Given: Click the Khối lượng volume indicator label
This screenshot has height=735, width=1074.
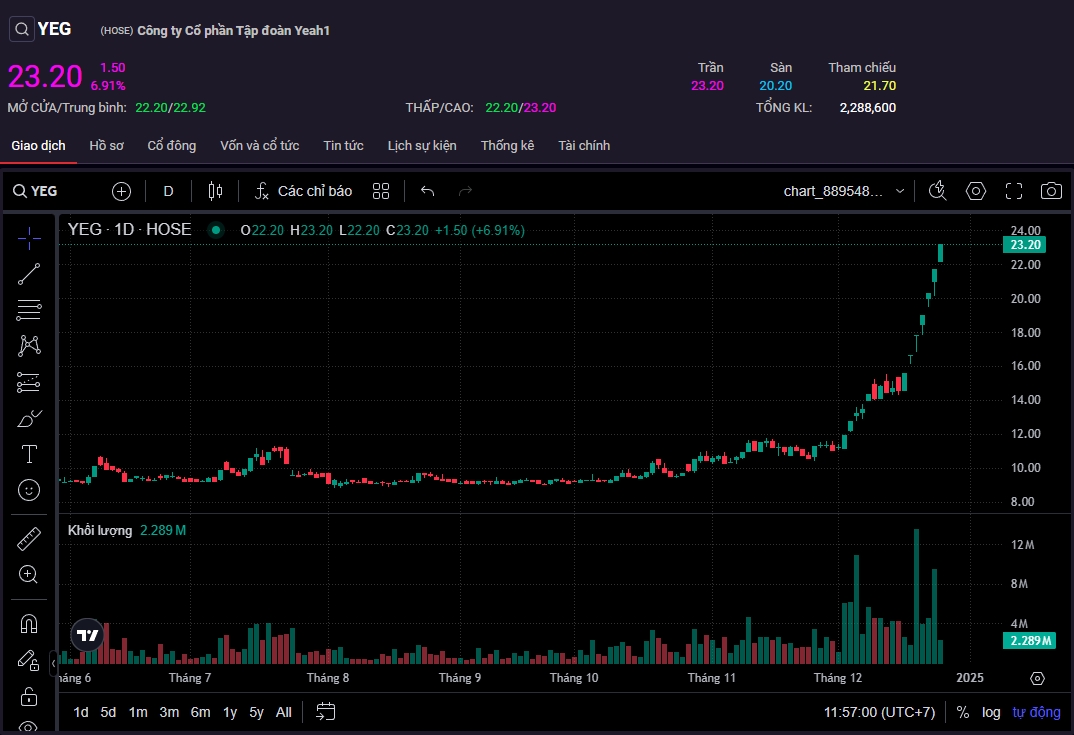Looking at the screenshot, I should tap(100, 530).
